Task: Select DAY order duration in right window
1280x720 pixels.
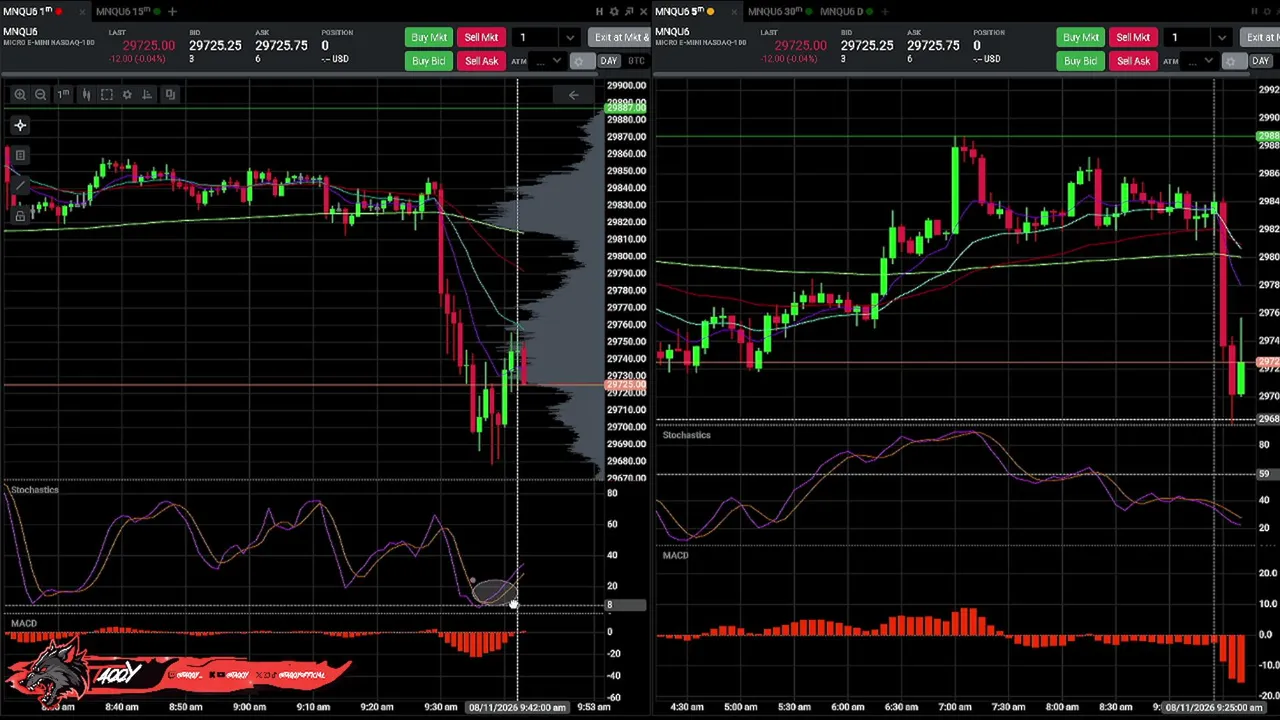Action: [1260, 61]
